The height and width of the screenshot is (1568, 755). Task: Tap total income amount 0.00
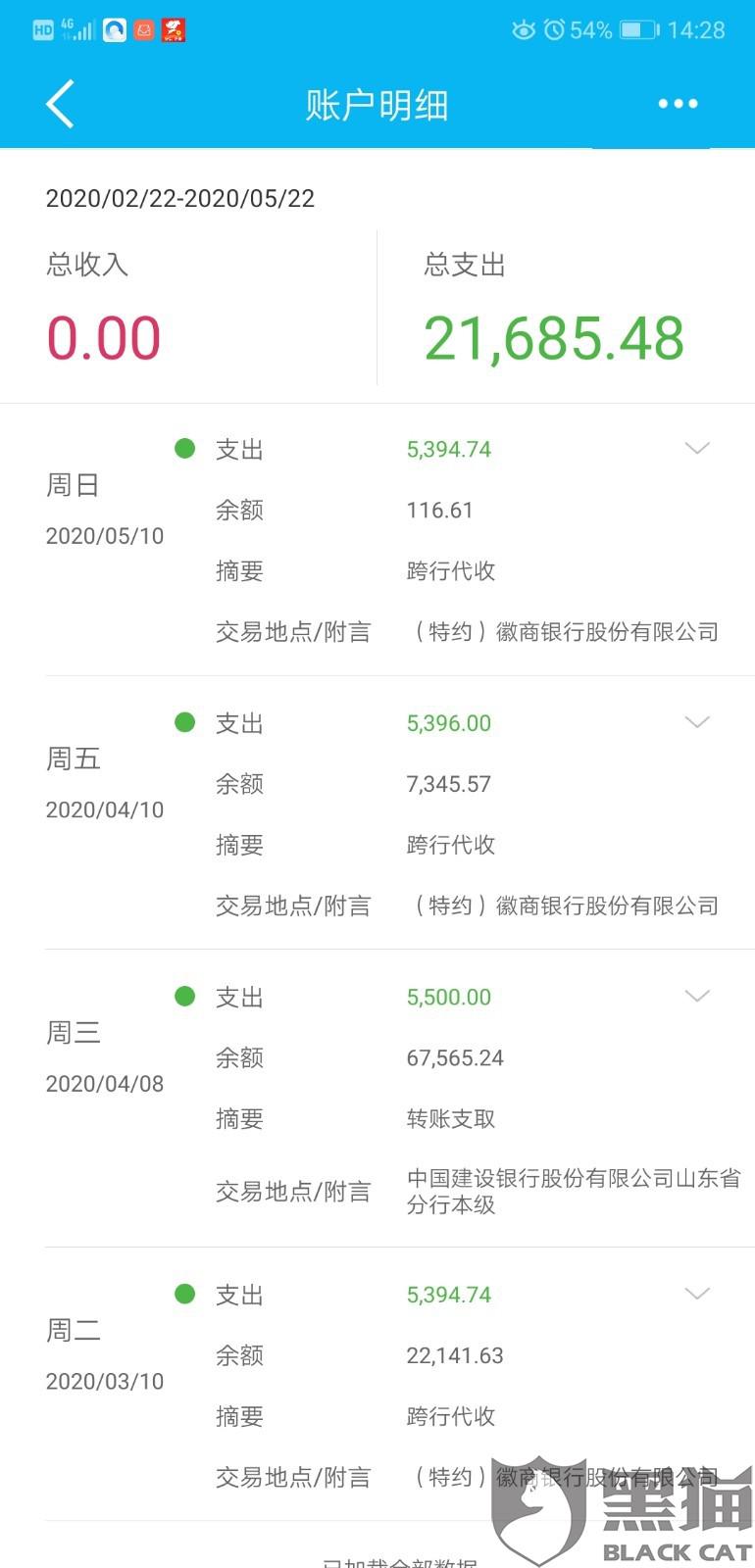[x=104, y=339]
